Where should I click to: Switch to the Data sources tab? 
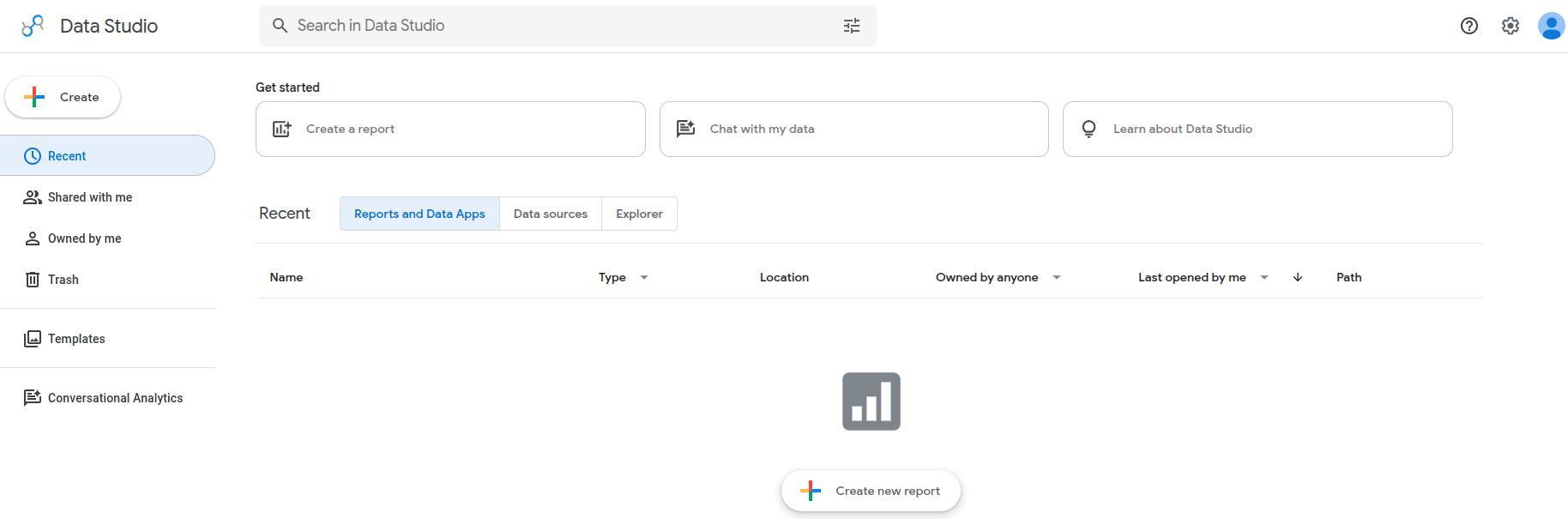pyautogui.click(x=551, y=214)
